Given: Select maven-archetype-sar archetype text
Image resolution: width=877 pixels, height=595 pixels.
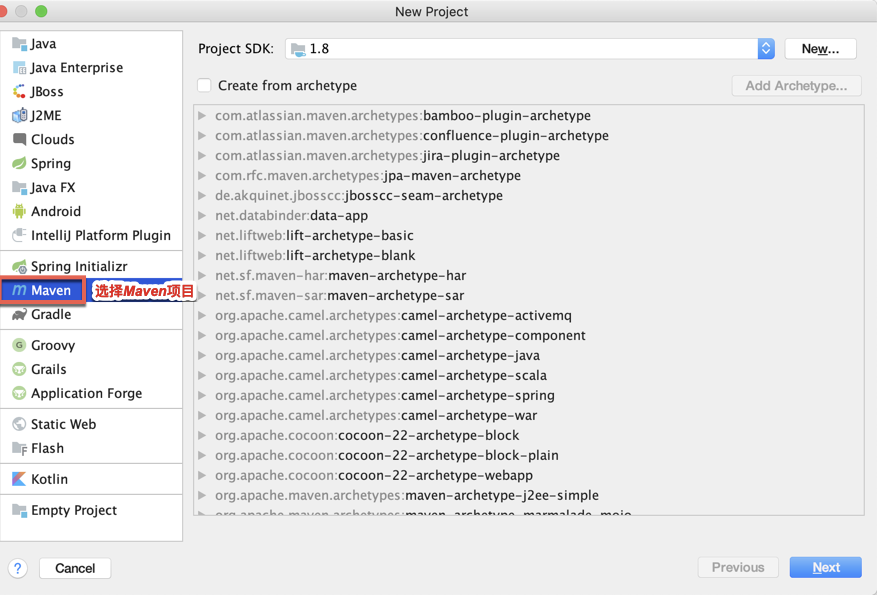Looking at the screenshot, I should pos(396,295).
